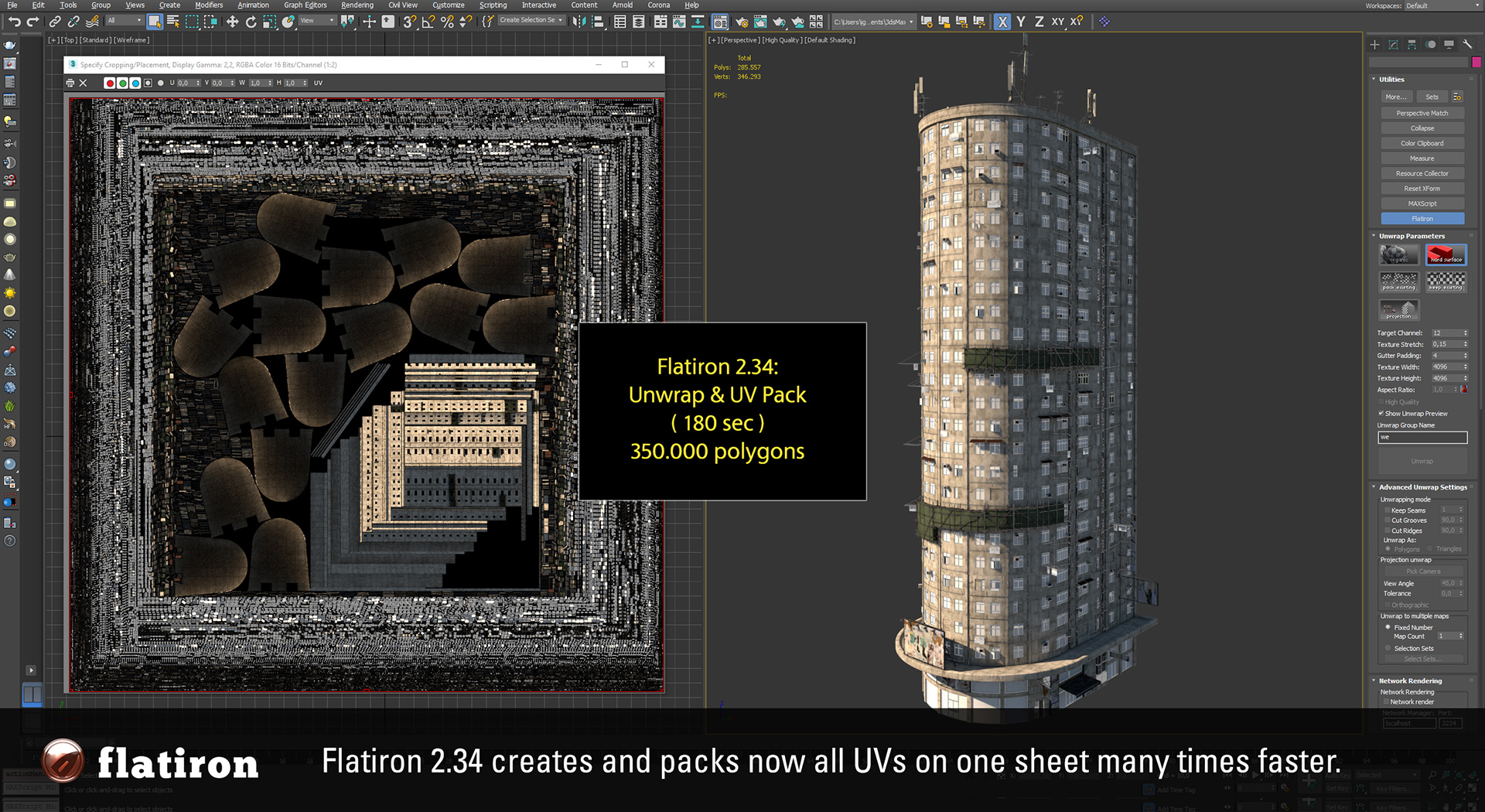
Task: Activate Select and Link tool
Action: click(x=55, y=22)
